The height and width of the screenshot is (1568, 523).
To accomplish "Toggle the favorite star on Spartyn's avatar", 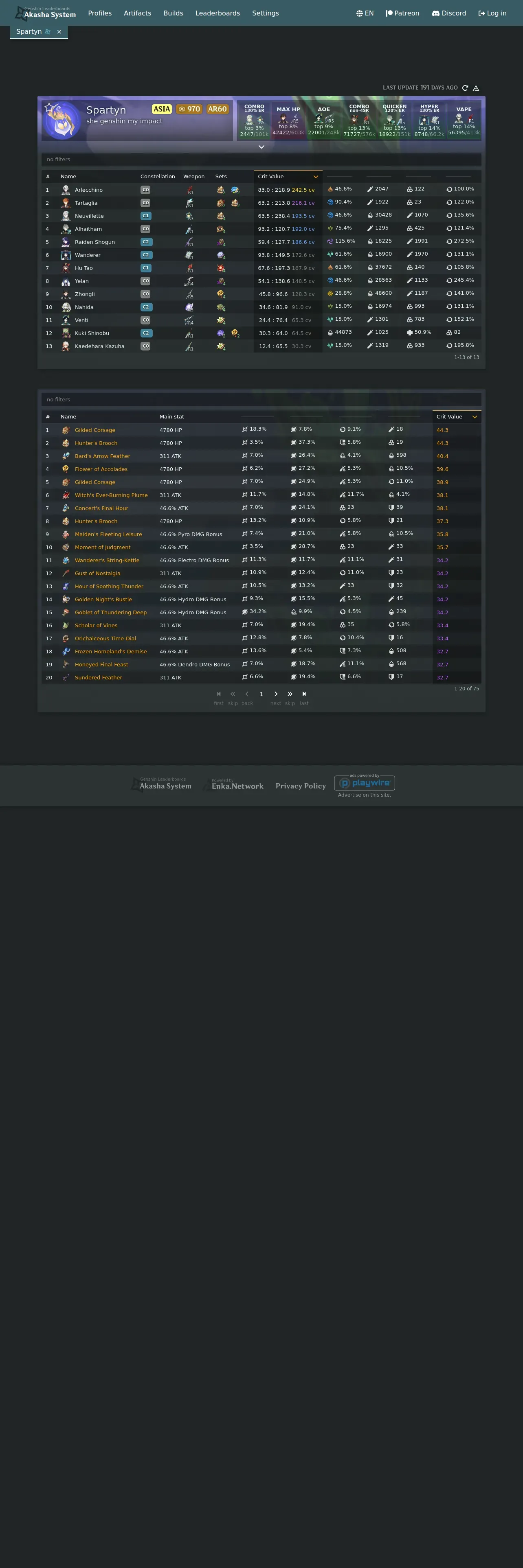I will [x=49, y=108].
